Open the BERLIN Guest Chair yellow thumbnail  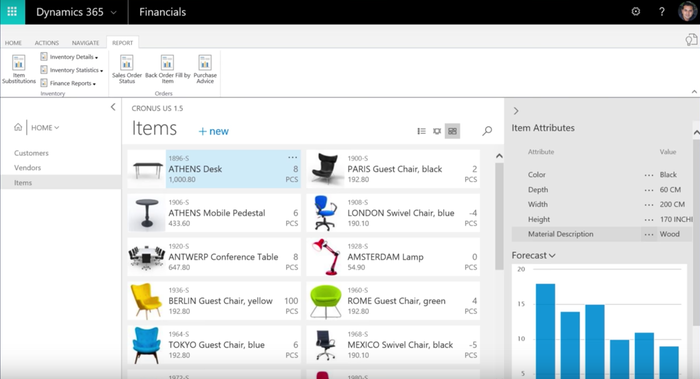pyautogui.click(x=146, y=301)
